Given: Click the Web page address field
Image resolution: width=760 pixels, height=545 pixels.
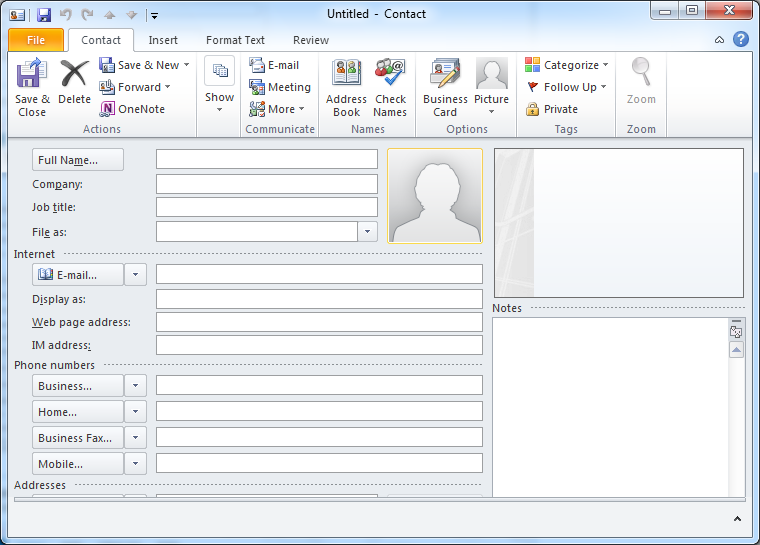Looking at the screenshot, I should point(319,322).
